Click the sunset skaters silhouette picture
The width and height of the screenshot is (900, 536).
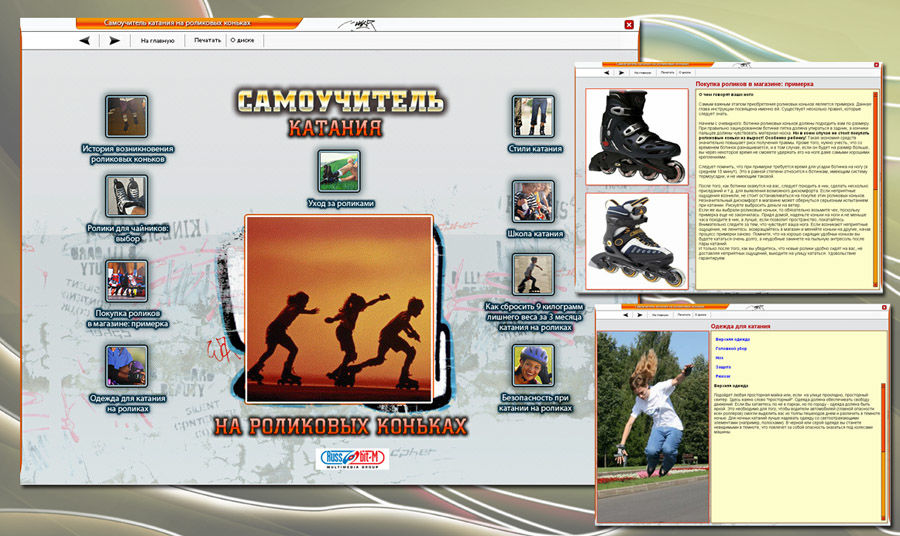[339, 309]
